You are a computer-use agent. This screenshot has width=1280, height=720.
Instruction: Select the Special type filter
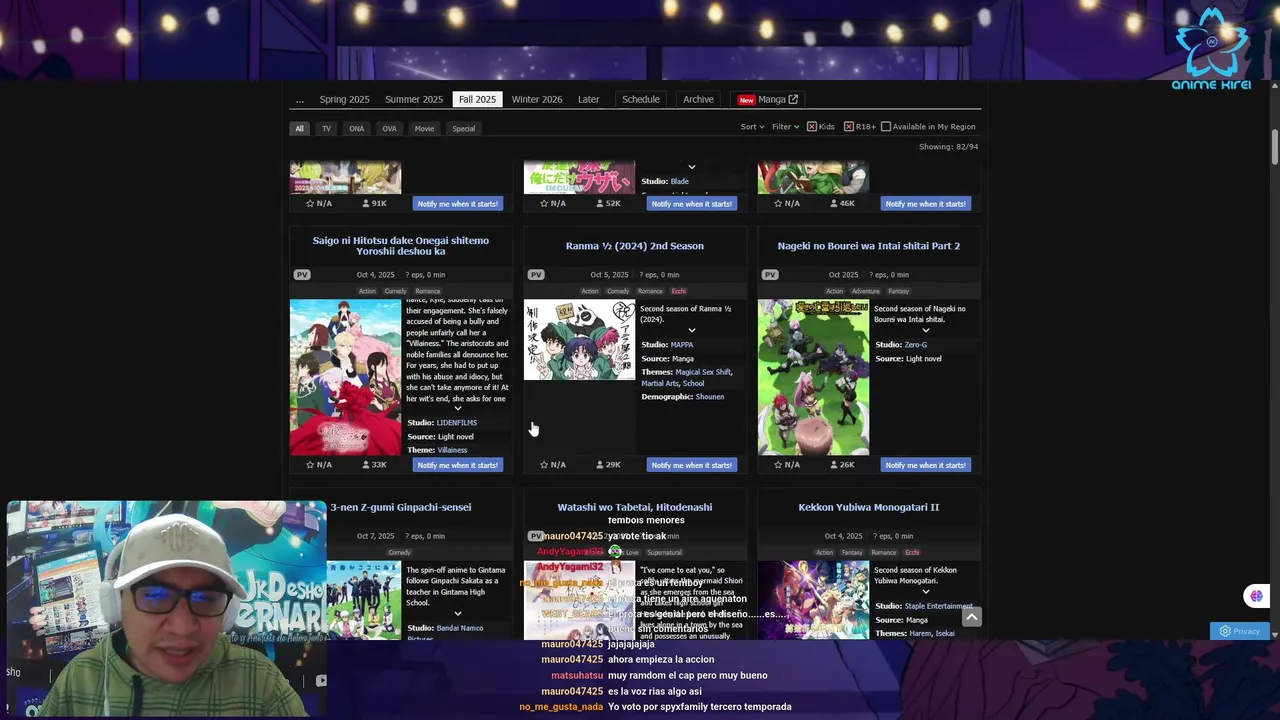[x=463, y=129]
